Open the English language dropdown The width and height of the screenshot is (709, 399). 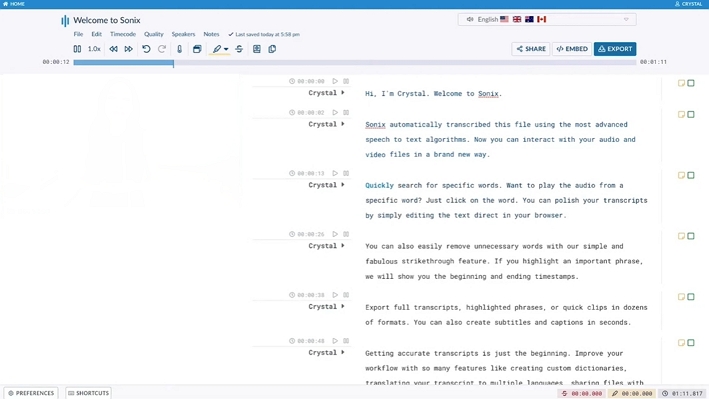click(547, 19)
